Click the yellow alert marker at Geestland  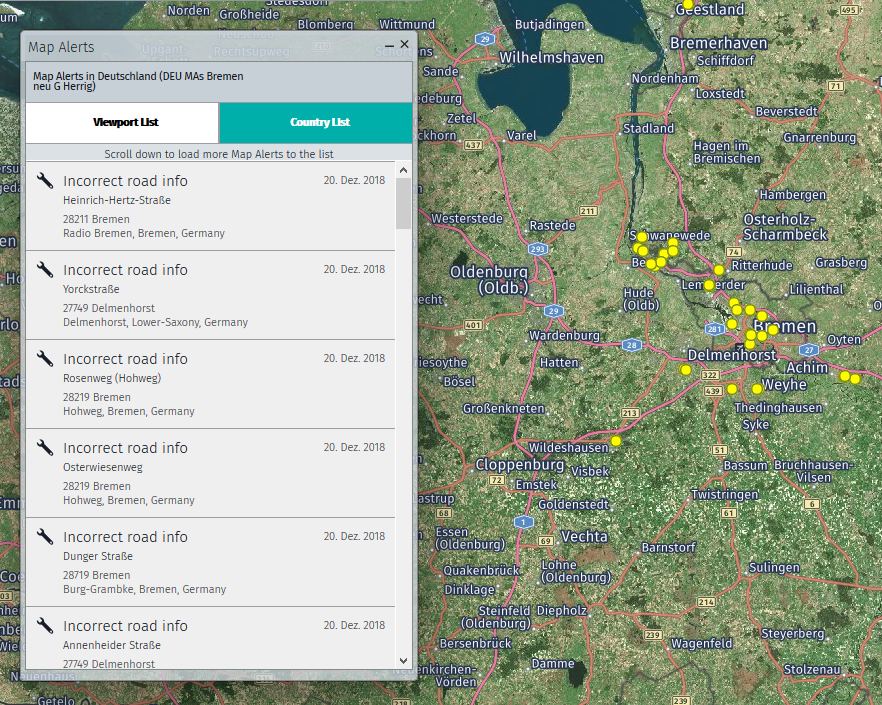coord(687,5)
